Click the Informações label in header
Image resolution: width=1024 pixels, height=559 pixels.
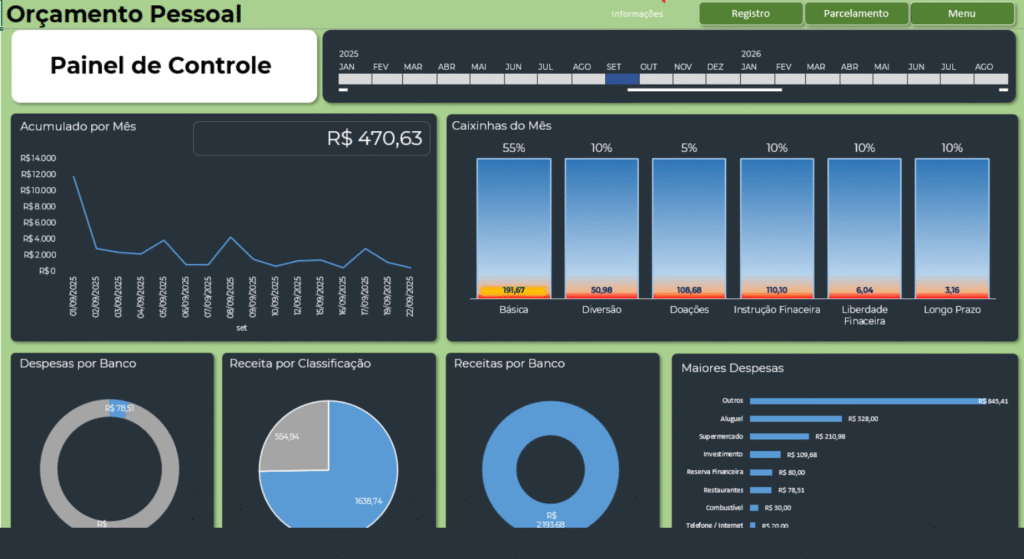(x=637, y=14)
